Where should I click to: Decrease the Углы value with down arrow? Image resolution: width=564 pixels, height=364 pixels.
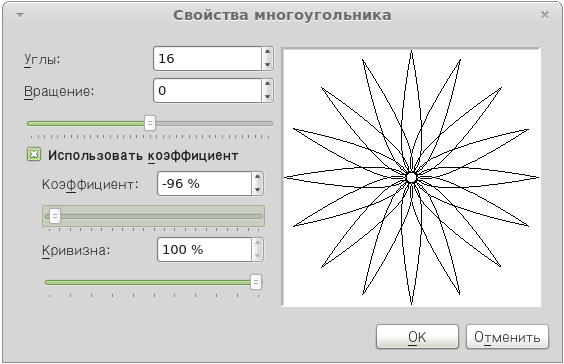[267, 64]
